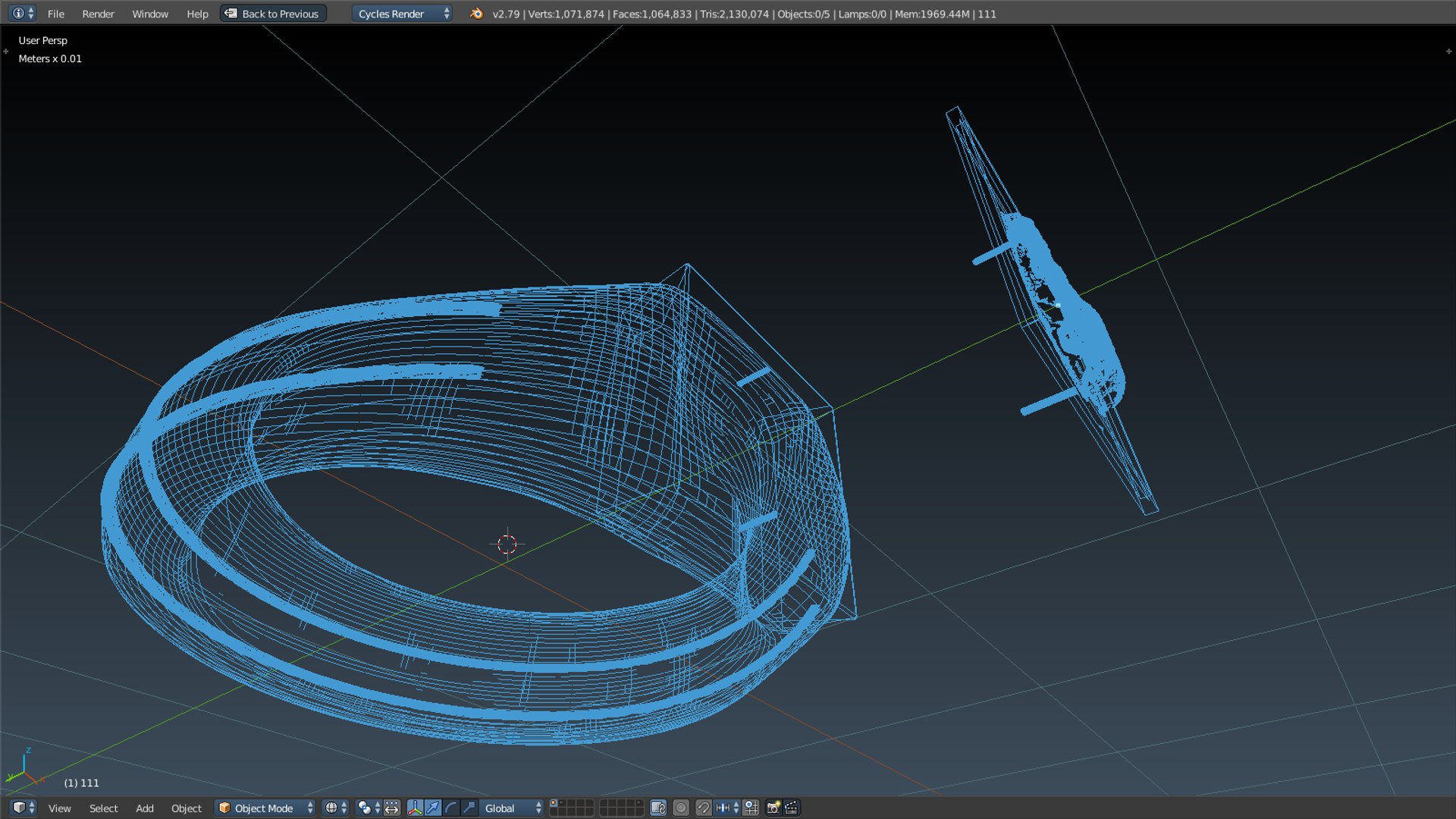Open the viewport shading mode selector
Image resolution: width=1456 pixels, height=819 pixels.
[335, 808]
